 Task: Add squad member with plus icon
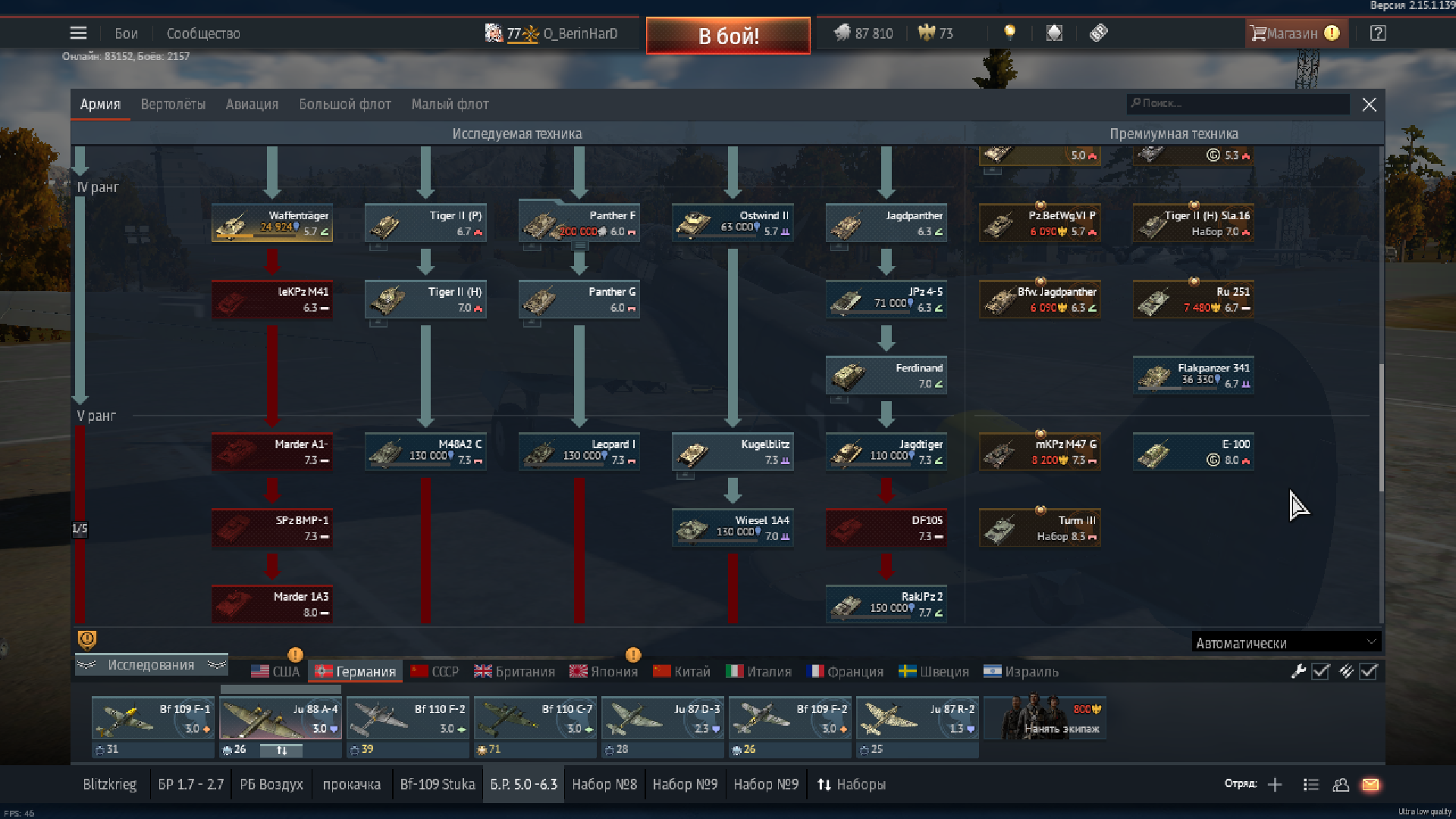(1275, 785)
